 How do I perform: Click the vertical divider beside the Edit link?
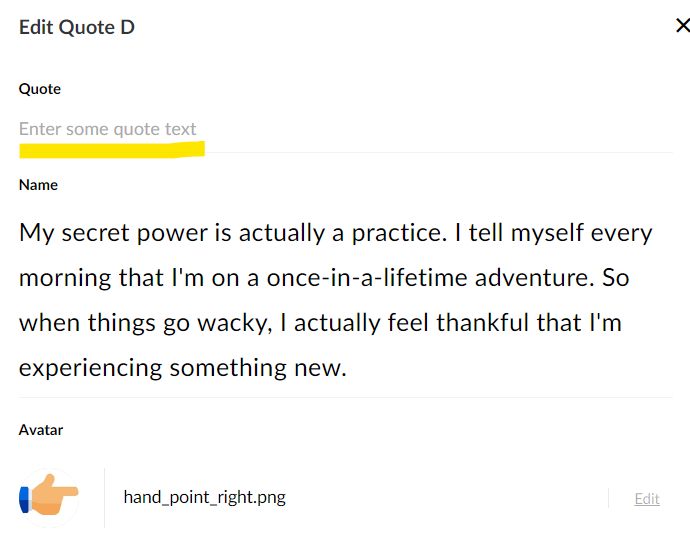tap(609, 498)
